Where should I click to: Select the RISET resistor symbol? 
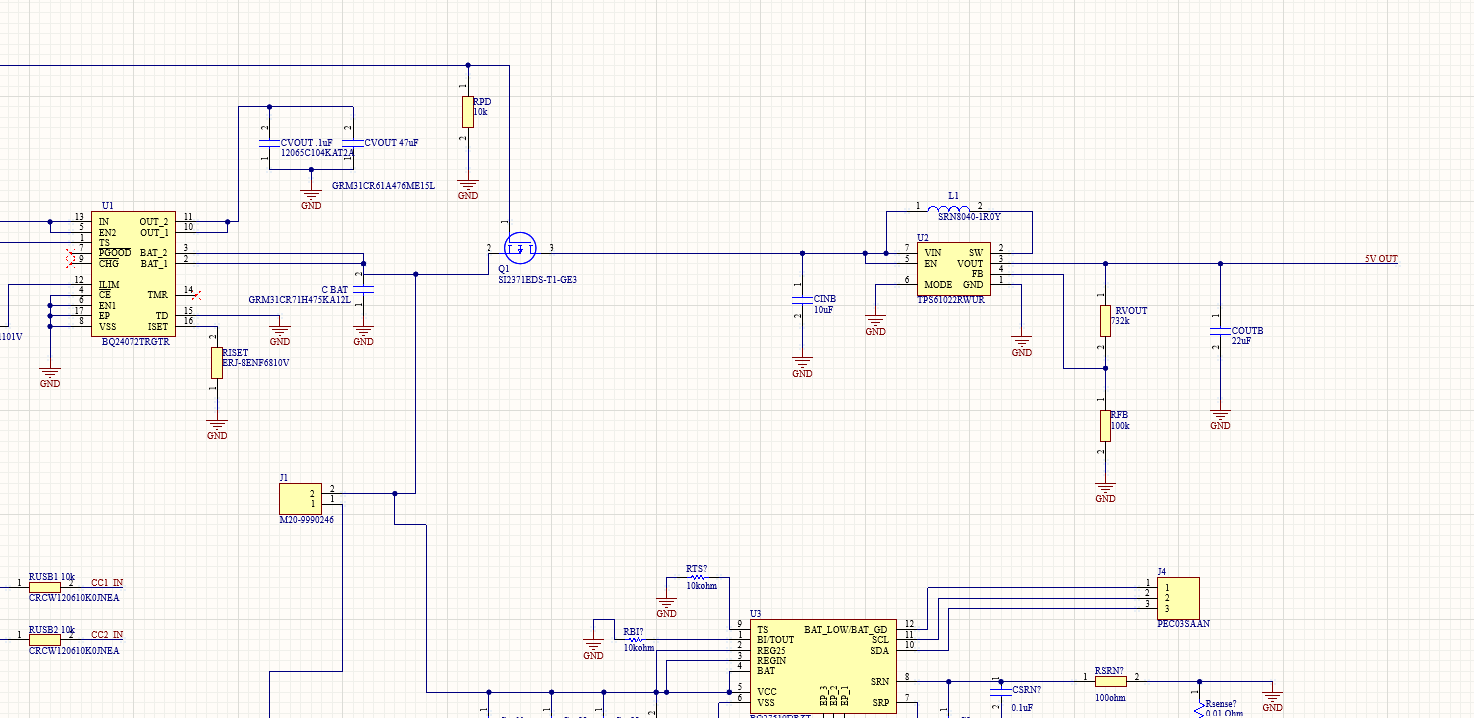(x=217, y=363)
